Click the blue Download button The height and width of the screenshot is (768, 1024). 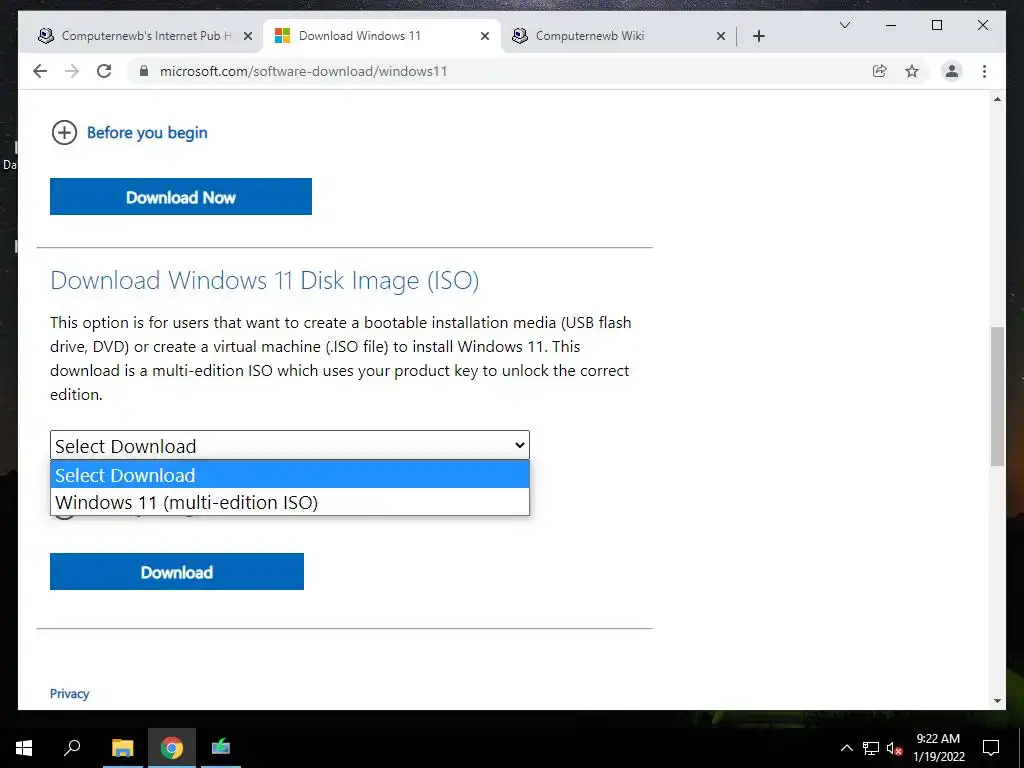[x=177, y=571]
